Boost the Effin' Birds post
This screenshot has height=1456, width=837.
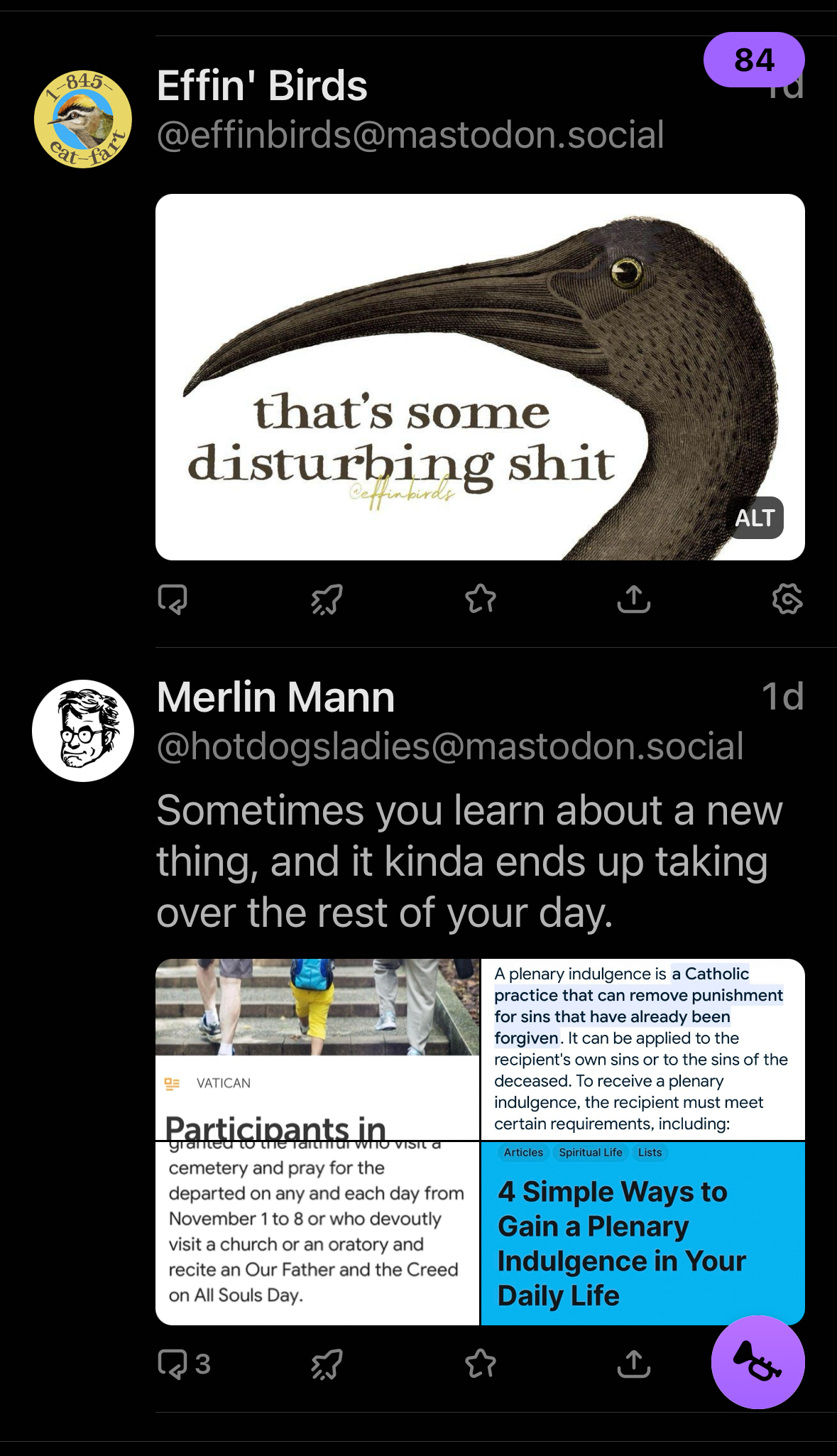[327, 601]
